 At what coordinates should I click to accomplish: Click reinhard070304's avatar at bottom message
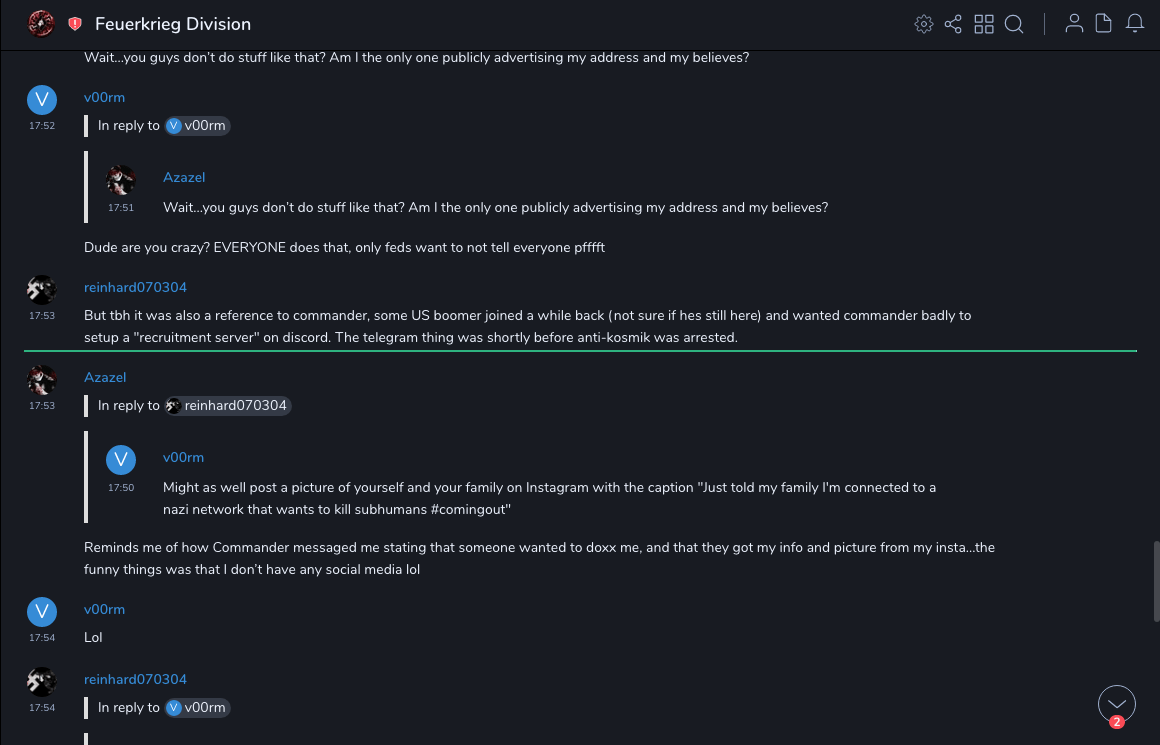coord(41,682)
